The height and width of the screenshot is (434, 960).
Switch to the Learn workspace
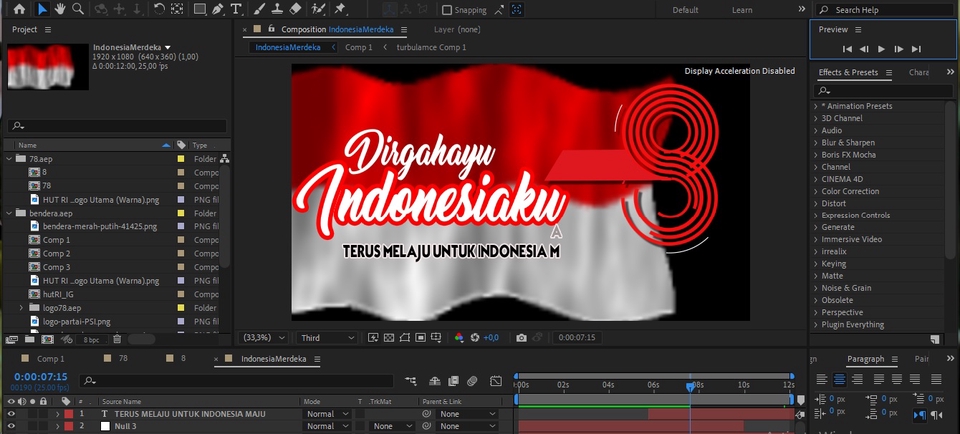point(742,10)
